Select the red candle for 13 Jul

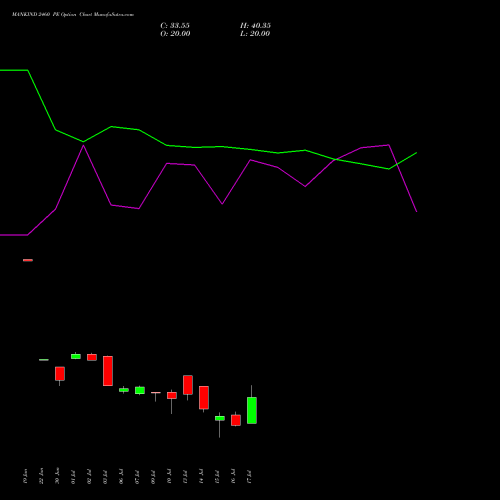(188, 385)
